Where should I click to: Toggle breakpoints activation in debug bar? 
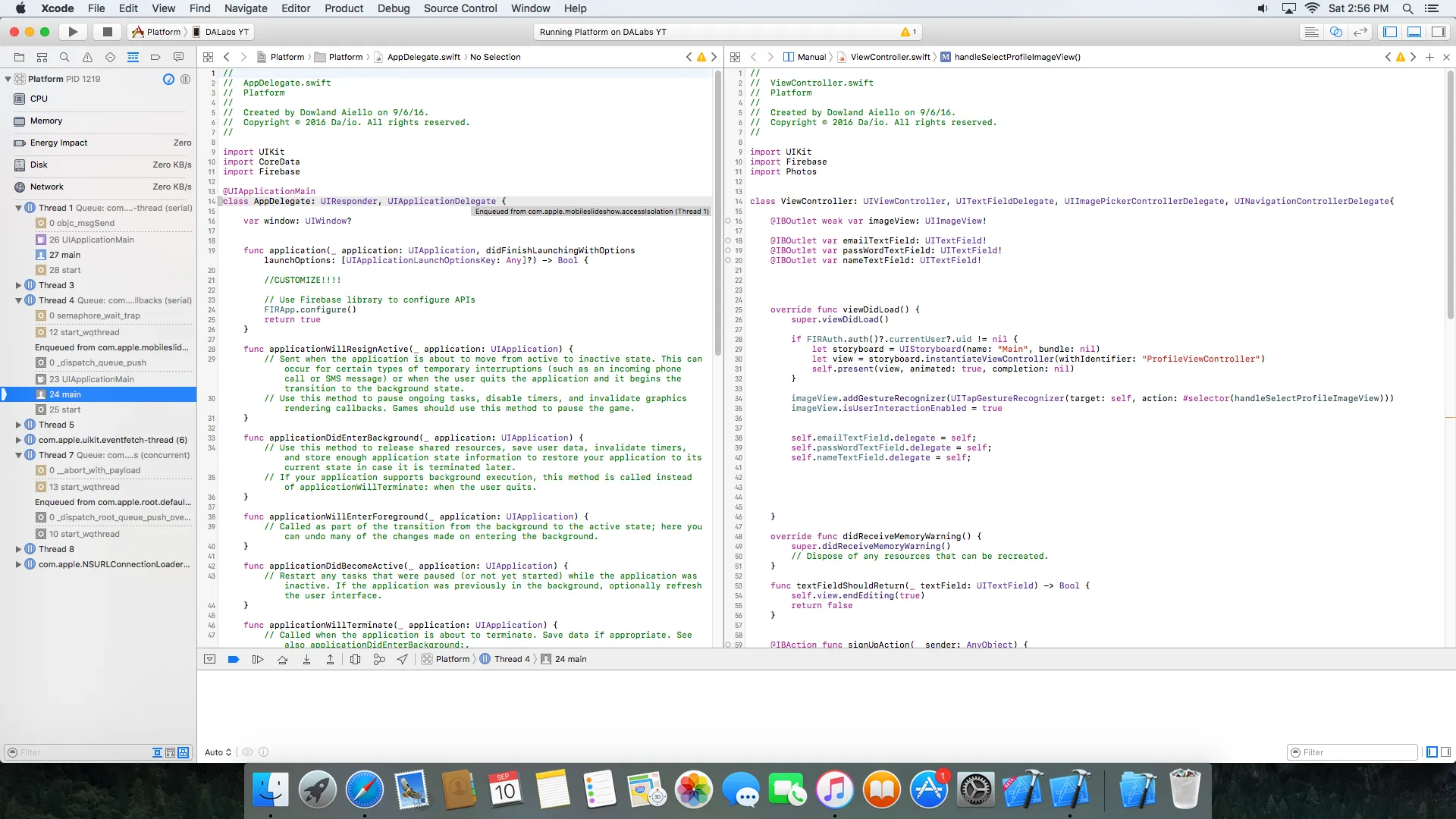click(234, 660)
